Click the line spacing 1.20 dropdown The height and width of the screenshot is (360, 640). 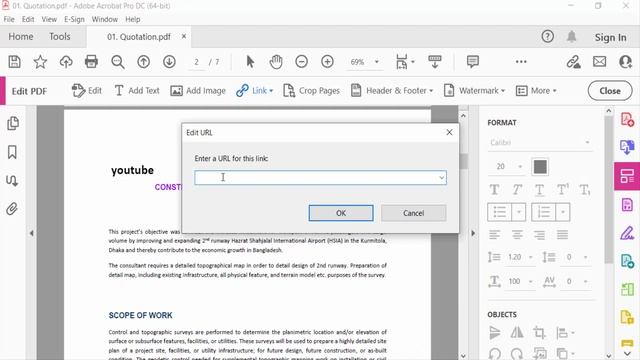click(x=531, y=257)
